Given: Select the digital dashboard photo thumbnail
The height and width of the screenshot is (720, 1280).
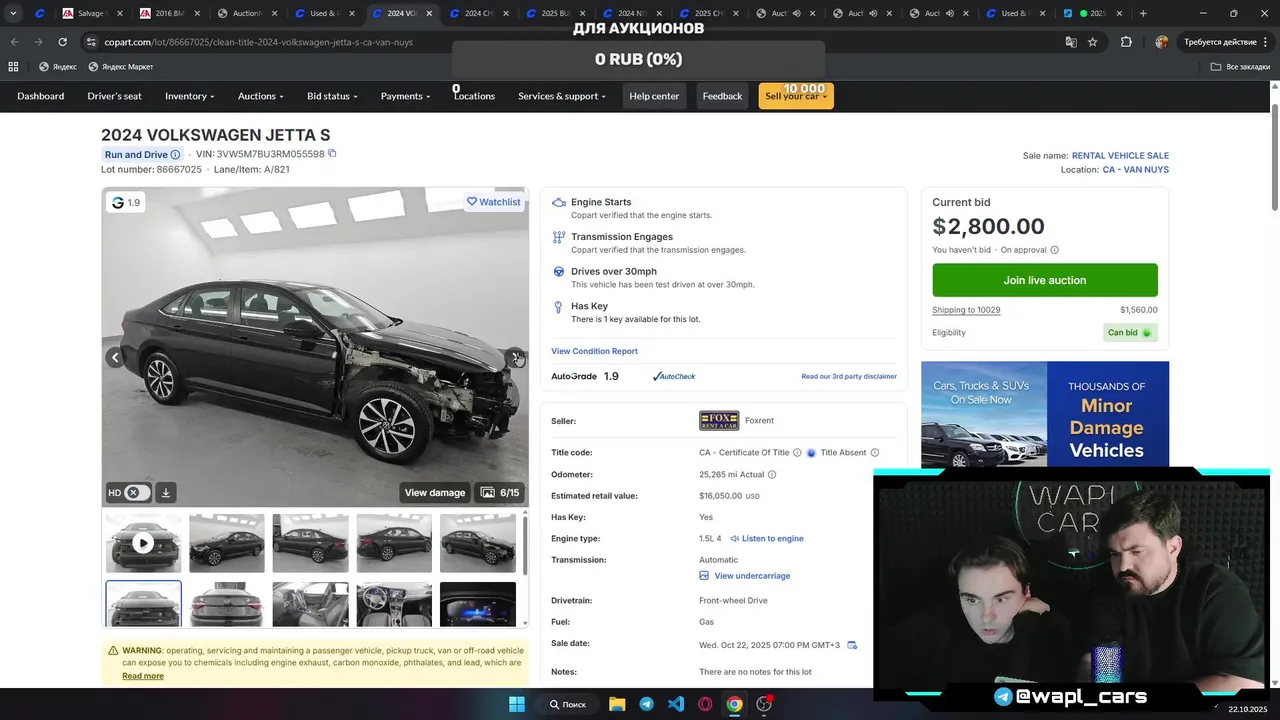Looking at the screenshot, I should point(478,604).
